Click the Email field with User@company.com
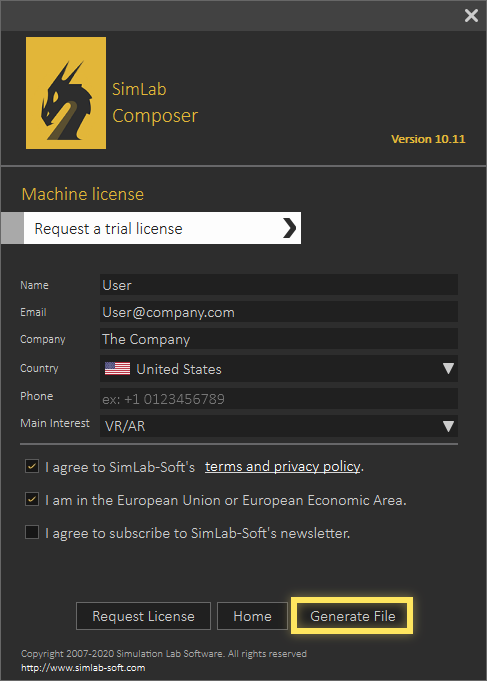The height and width of the screenshot is (681, 487). tap(279, 312)
